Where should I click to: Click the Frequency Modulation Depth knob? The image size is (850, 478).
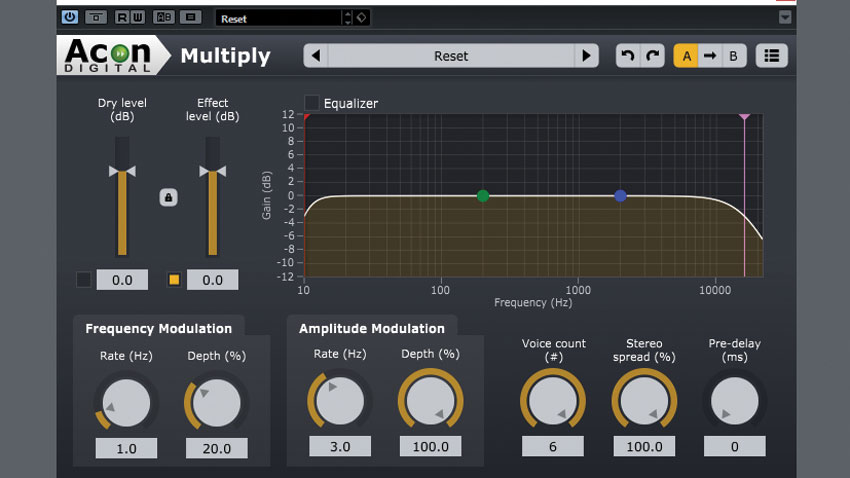click(x=216, y=403)
